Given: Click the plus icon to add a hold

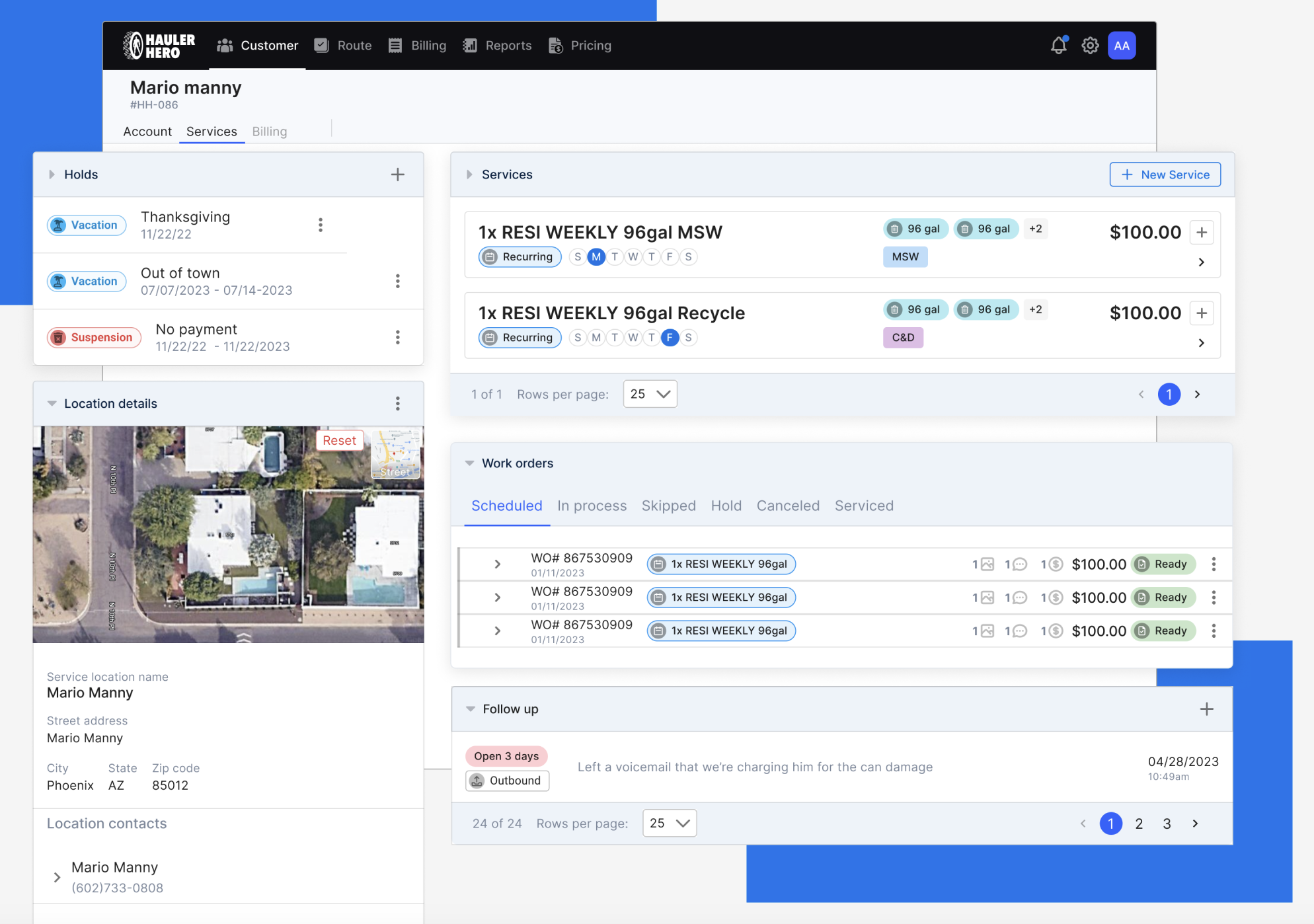Looking at the screenshot, I should (398, 174).
